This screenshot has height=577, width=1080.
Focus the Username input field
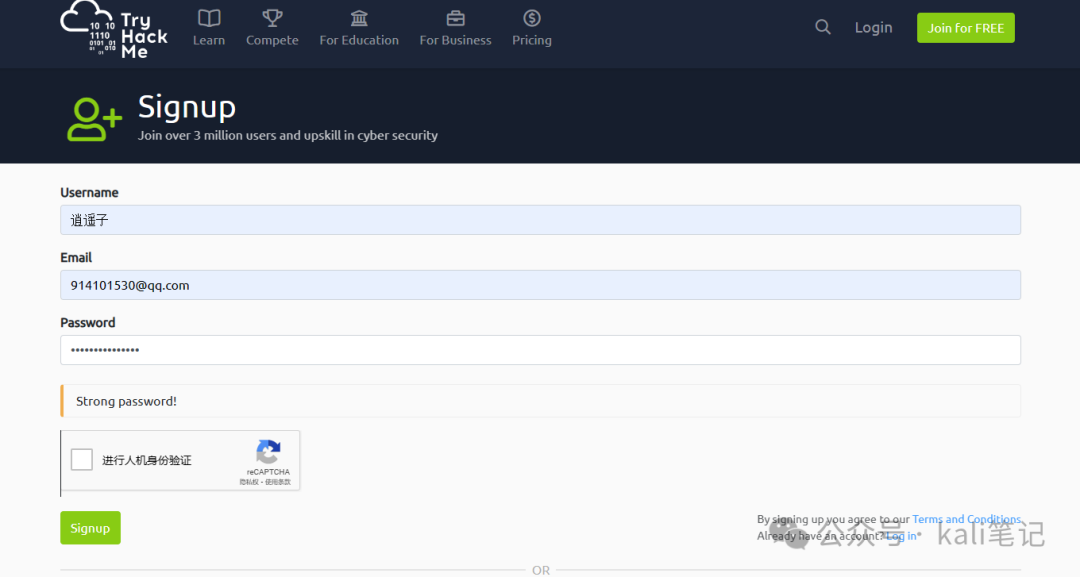(540, 220)
